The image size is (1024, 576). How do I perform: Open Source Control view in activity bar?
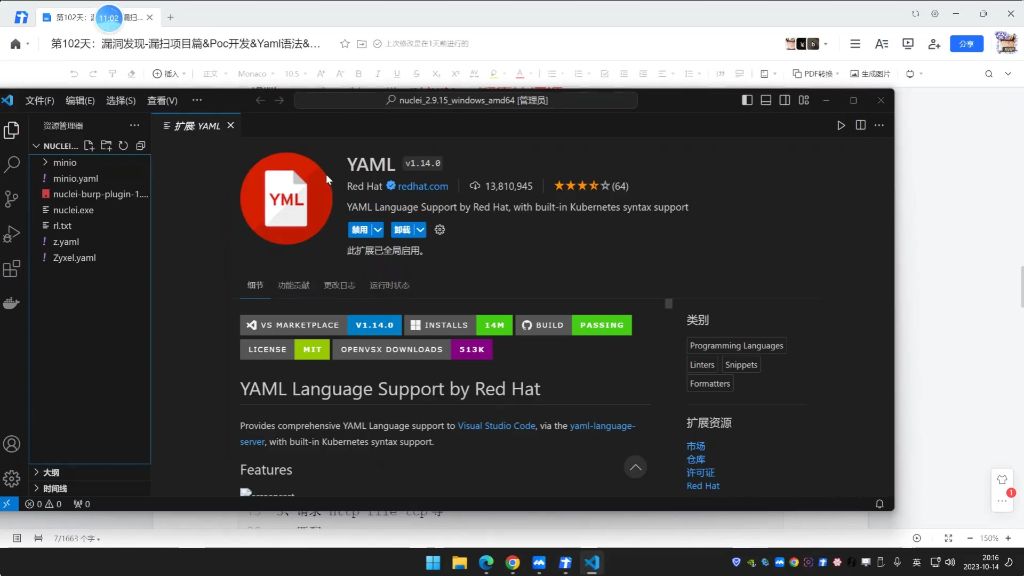[12, 199]
